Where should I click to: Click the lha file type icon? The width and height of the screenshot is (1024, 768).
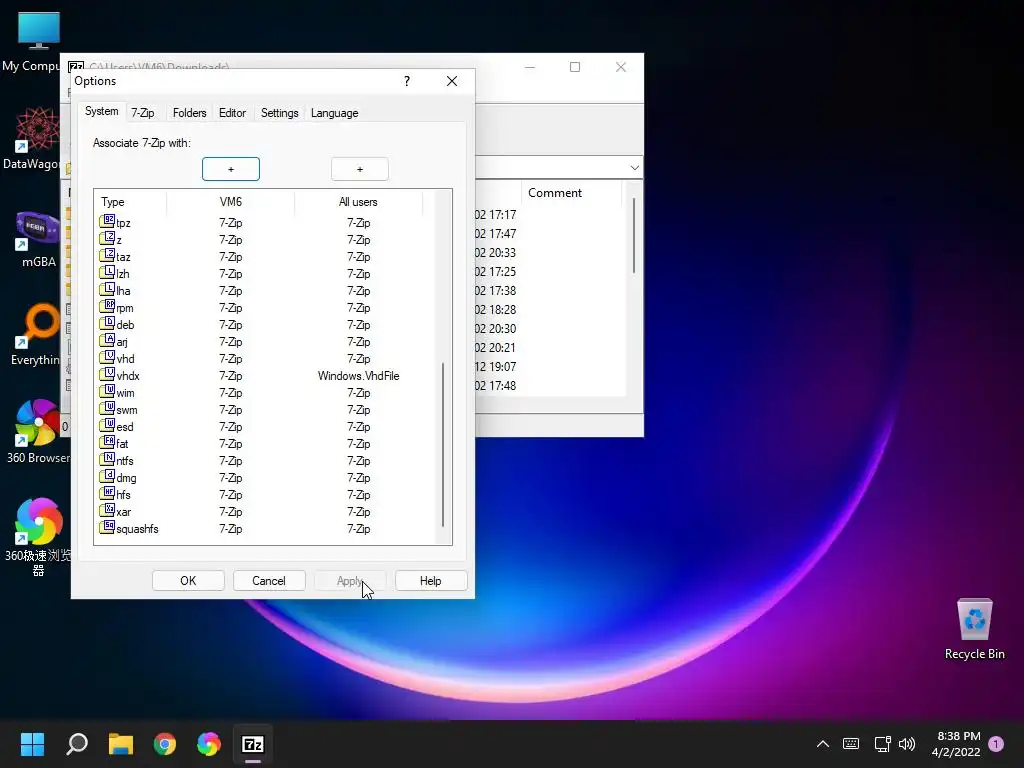[x=107, y=289]
